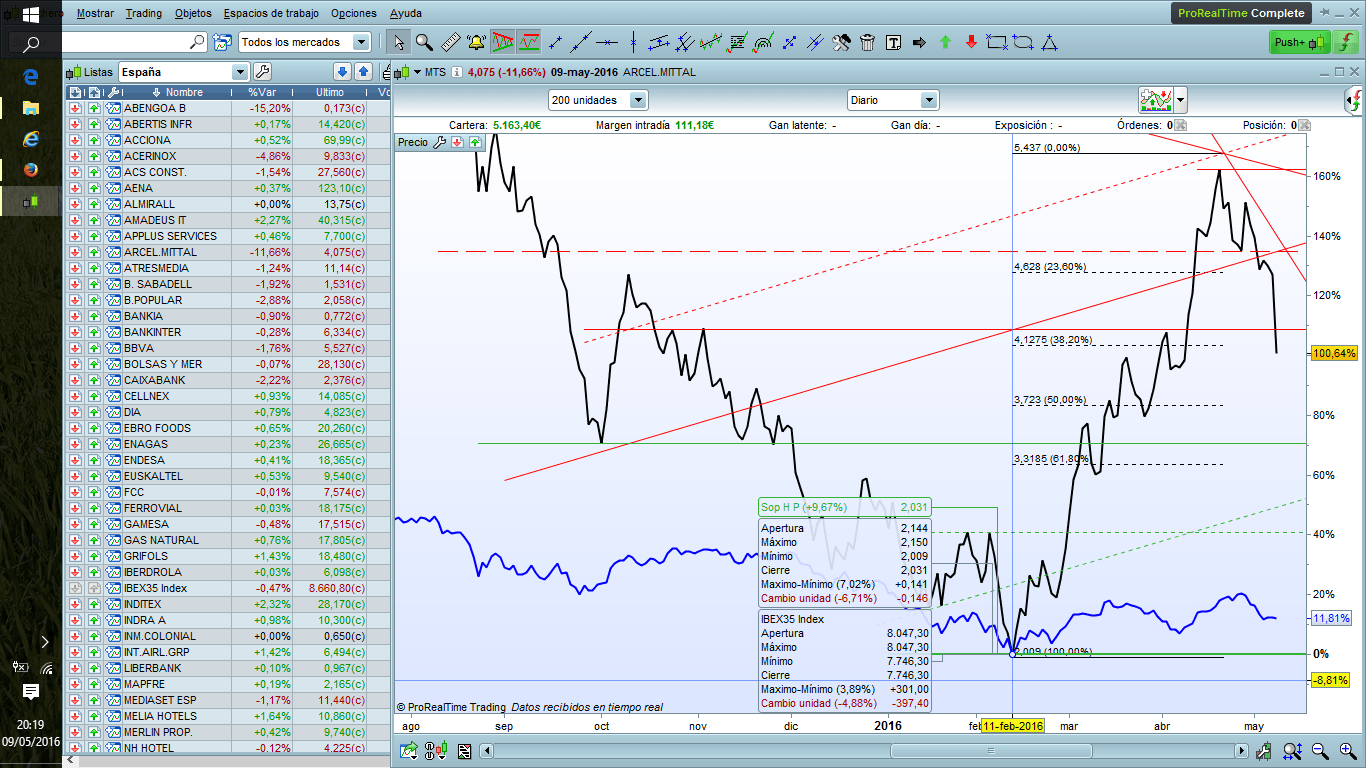The width and height of the screenshot is (1366, 768).
Task: Select the ruler measurement tool
Action: pyautogui.click(x=449, y=42)
